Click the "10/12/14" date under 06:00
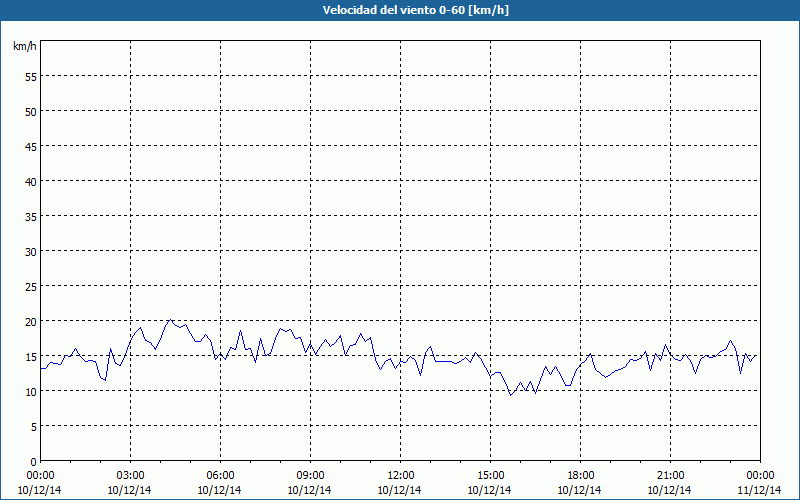Viewport: 800px width, 500px height. click(219, 490)
